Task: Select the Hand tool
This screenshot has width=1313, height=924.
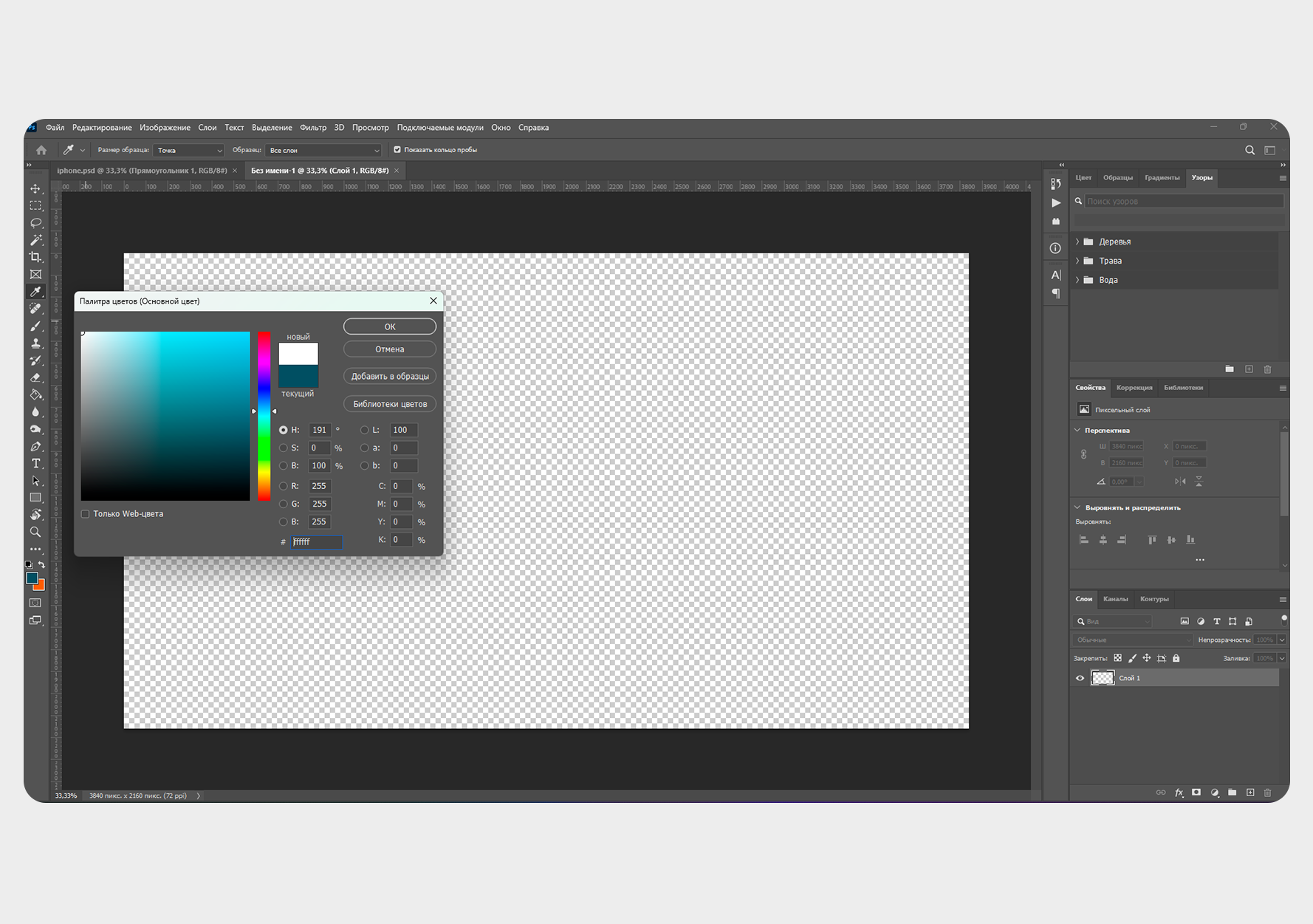Action: tap(35, 515)
